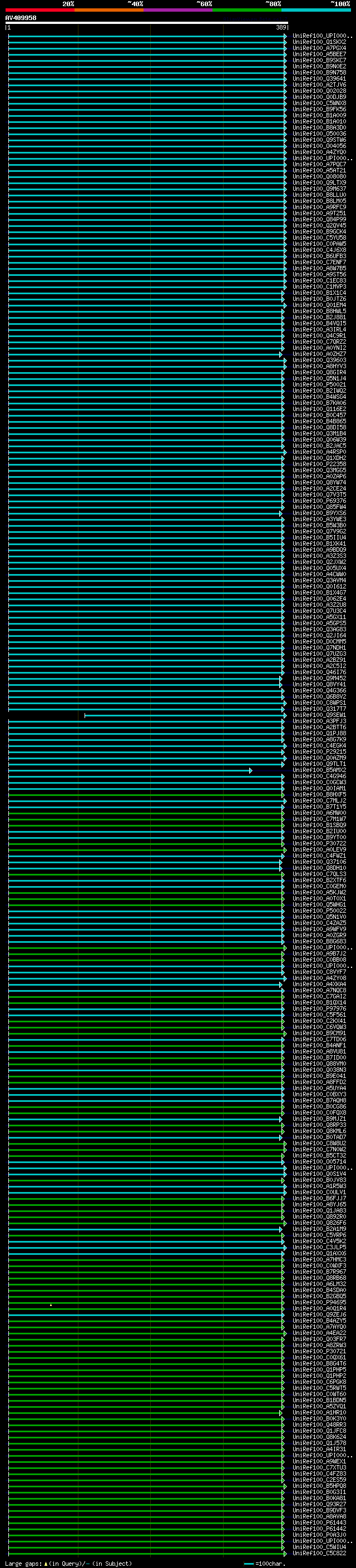This screenshot has width=356, height=1568.
Task: Select hit label UniRef100_C7ENF7
Action: click(x=319, y=262)
